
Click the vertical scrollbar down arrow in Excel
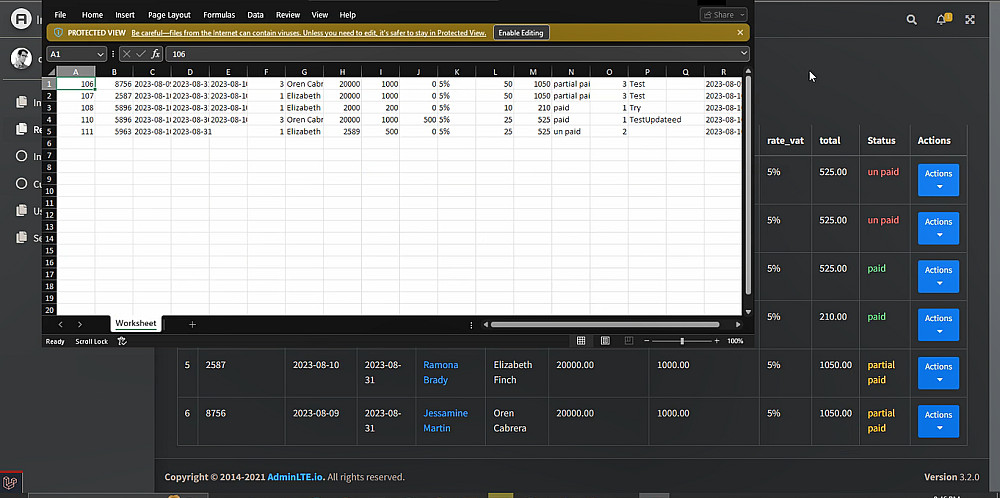coord(748,311)
